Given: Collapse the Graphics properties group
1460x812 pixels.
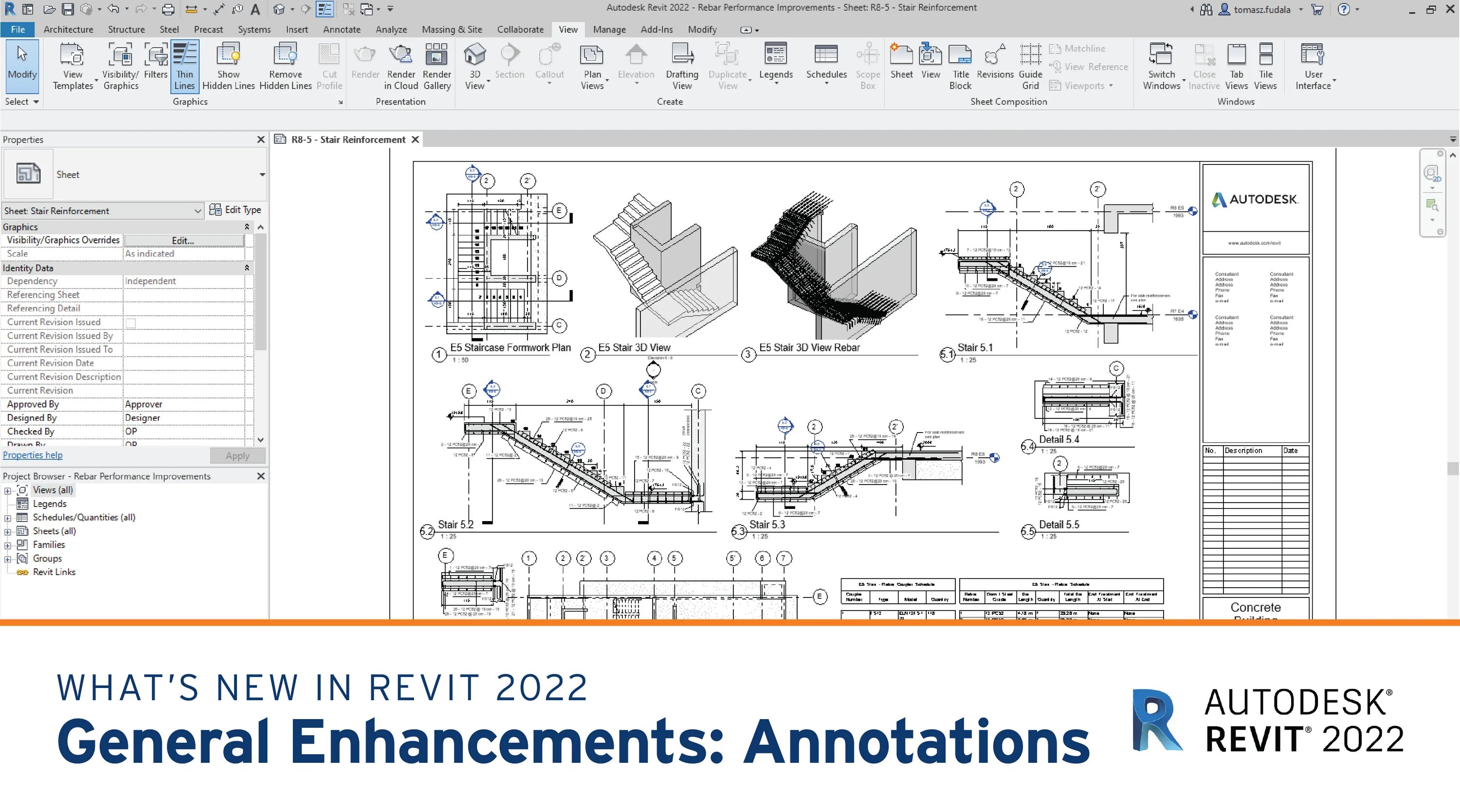Looking at the screenshot, I should pos(247,227).
